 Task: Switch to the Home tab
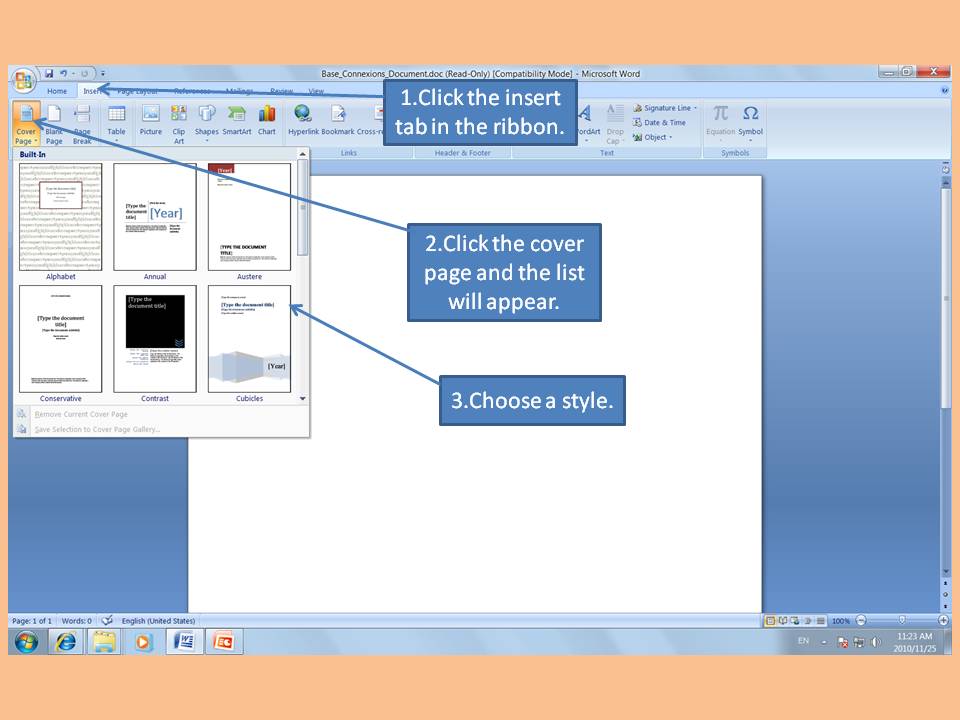[x=57, y=91]
